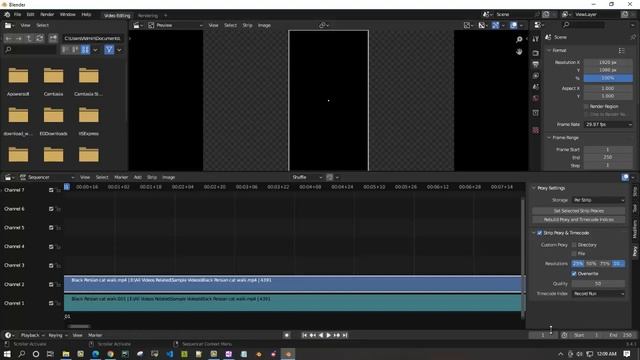
Task: Toggle the file browser filter funnel
Action: (109, 50)
